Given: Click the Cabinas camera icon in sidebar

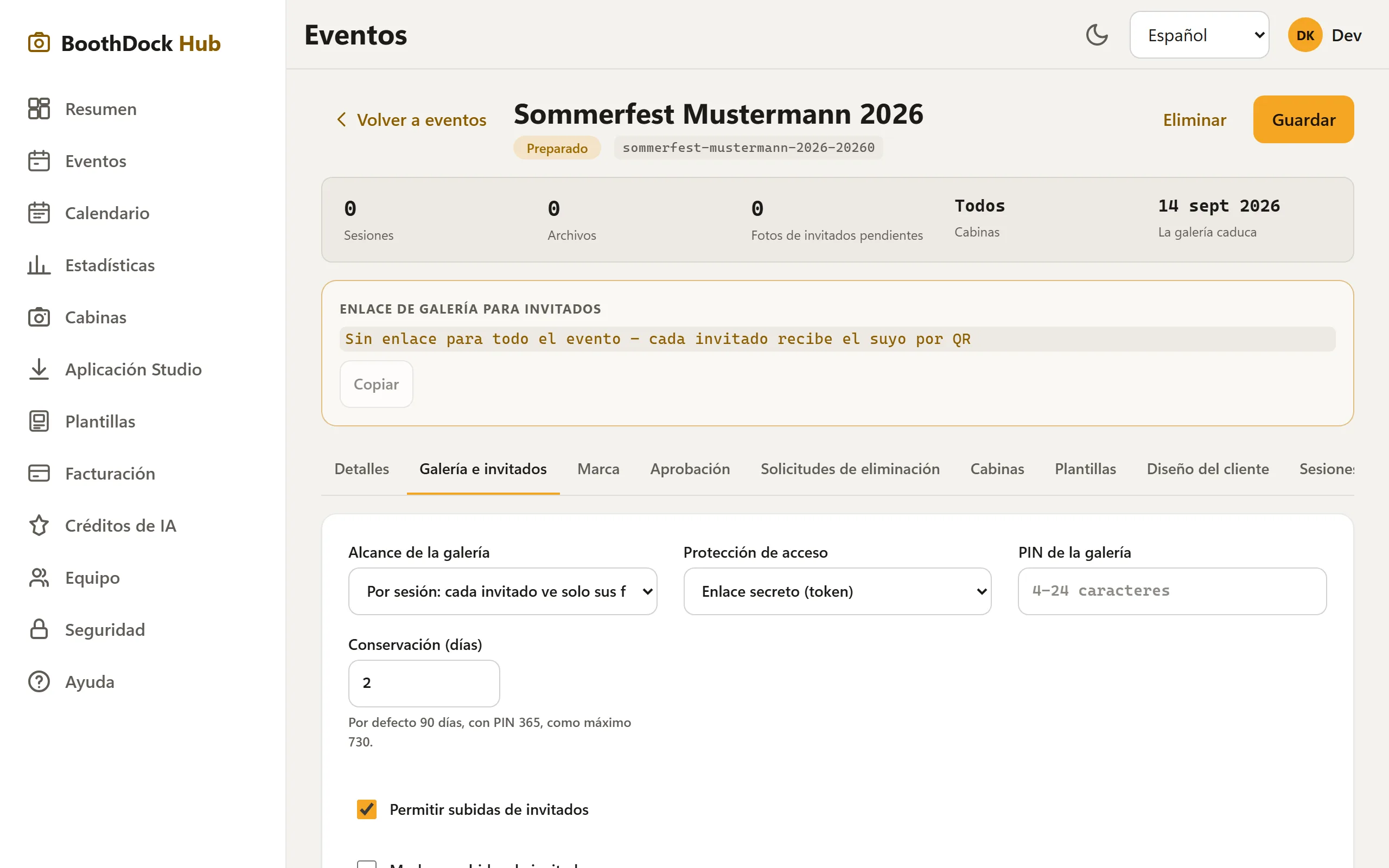Looking at the screenshot, I should (39, 317).
